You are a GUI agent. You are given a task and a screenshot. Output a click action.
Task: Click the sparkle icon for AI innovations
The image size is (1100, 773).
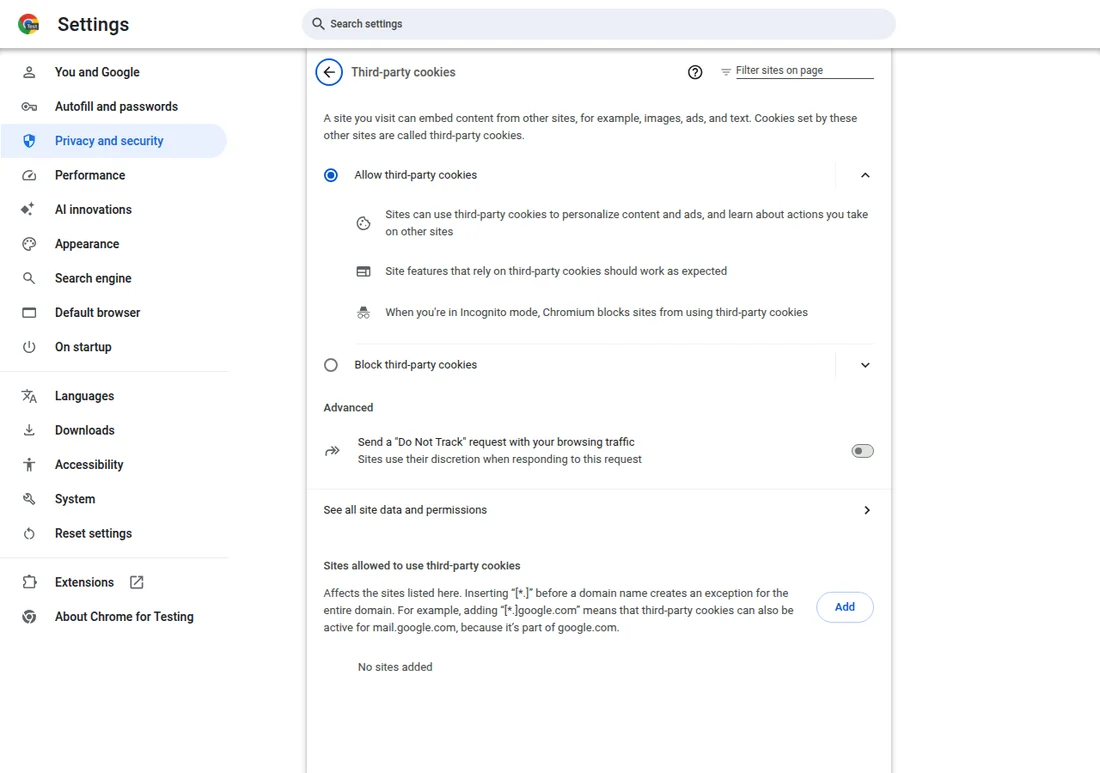point(27,209)
